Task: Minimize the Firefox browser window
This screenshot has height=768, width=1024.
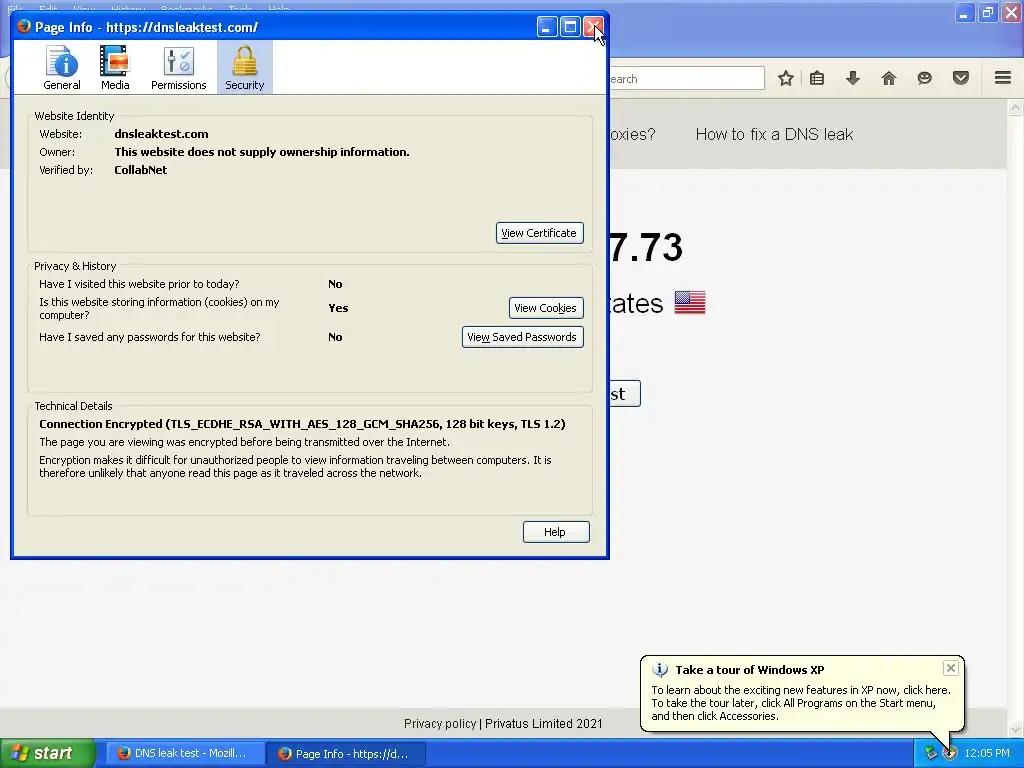Action: (x=965, y=12)
